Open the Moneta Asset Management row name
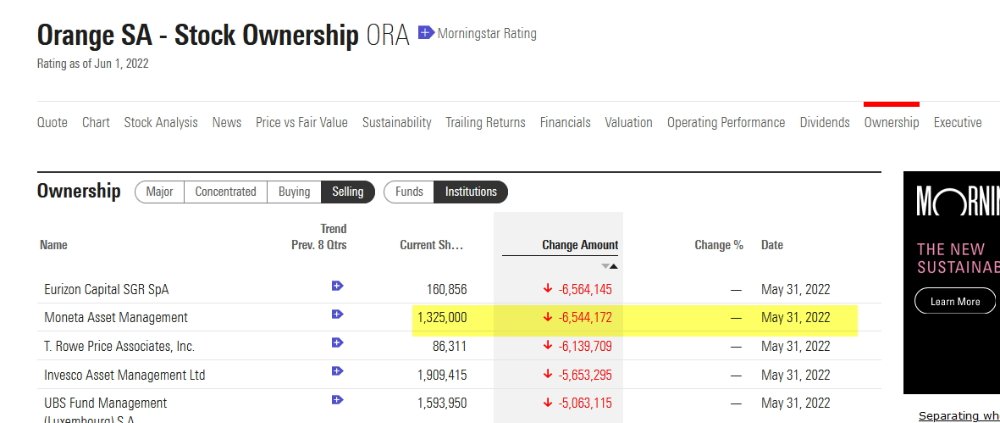This screenshot has width=1000, height=423. [116, 318]
